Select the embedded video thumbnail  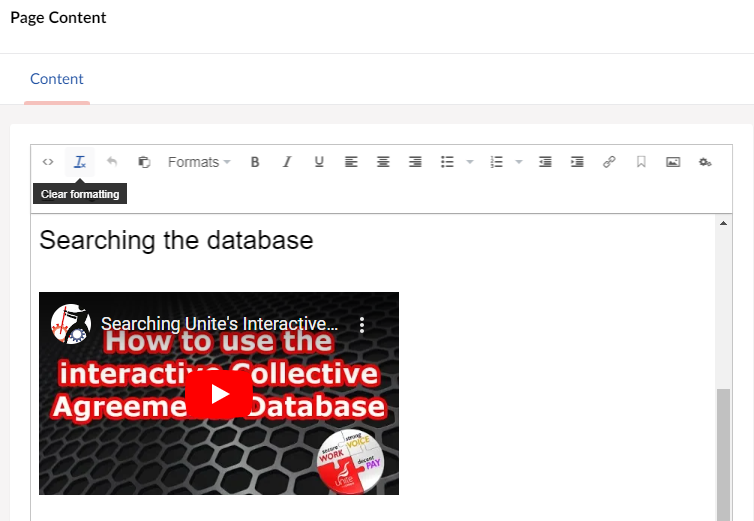coord(219,394)
